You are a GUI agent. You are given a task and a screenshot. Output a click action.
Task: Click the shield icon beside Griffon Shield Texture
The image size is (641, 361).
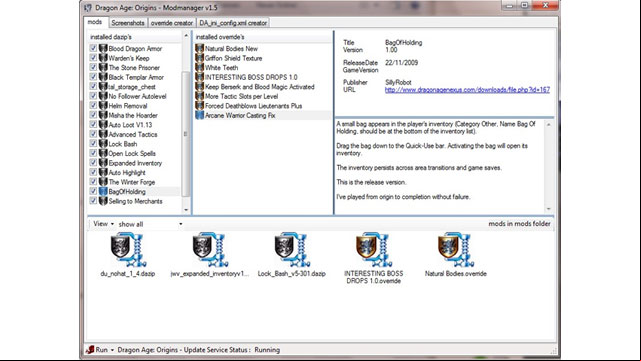[199, 58]
